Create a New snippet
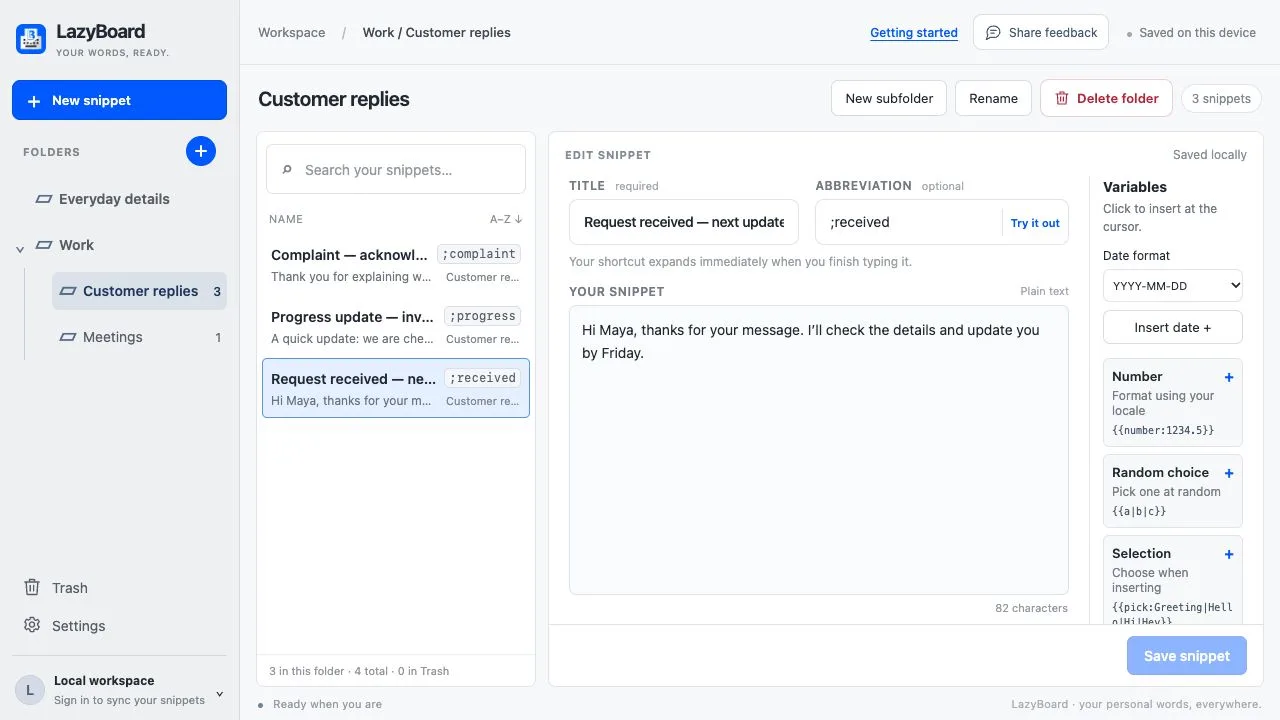This screenshot has width=1280, height=720. [x=119, y=100]
